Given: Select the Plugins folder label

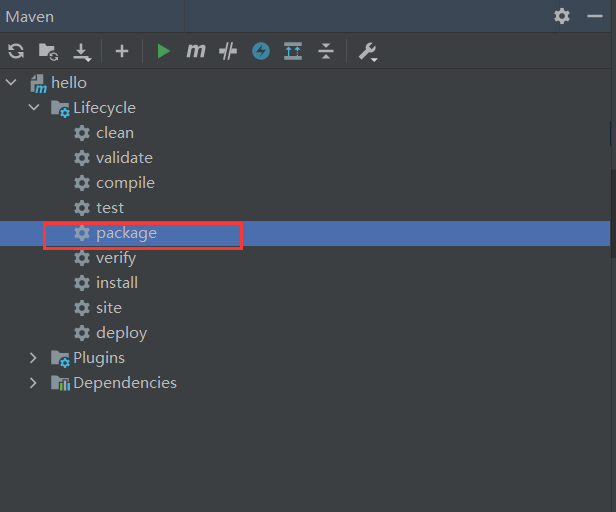Looking at the screenshot, I should pyautogui.click(x=99, y=358).
